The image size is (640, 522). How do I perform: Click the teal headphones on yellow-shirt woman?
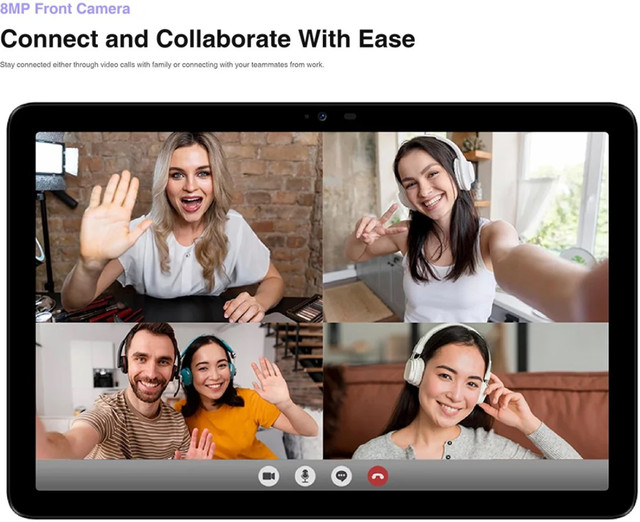click(185, 371)
